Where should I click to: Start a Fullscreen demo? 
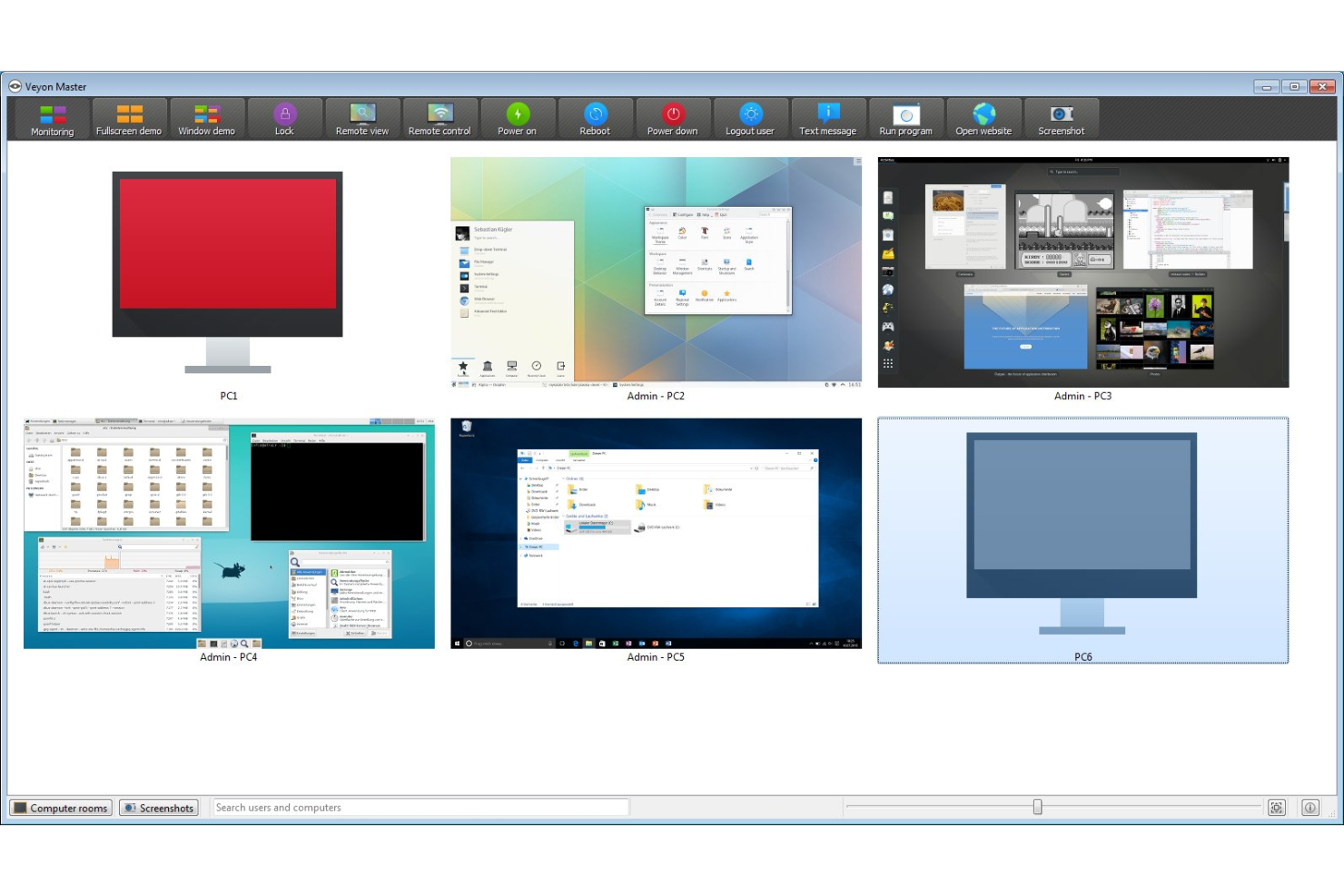tap(128, 118)
